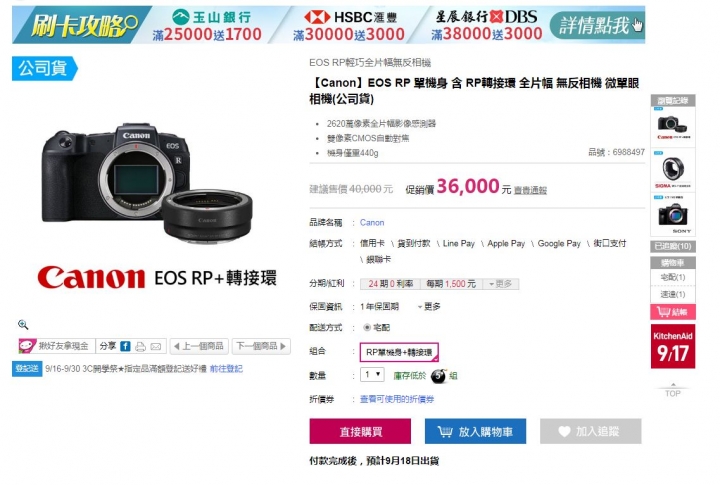Click the email envelope share icon
Screen dimensions: 720x485
coord(156,346)
